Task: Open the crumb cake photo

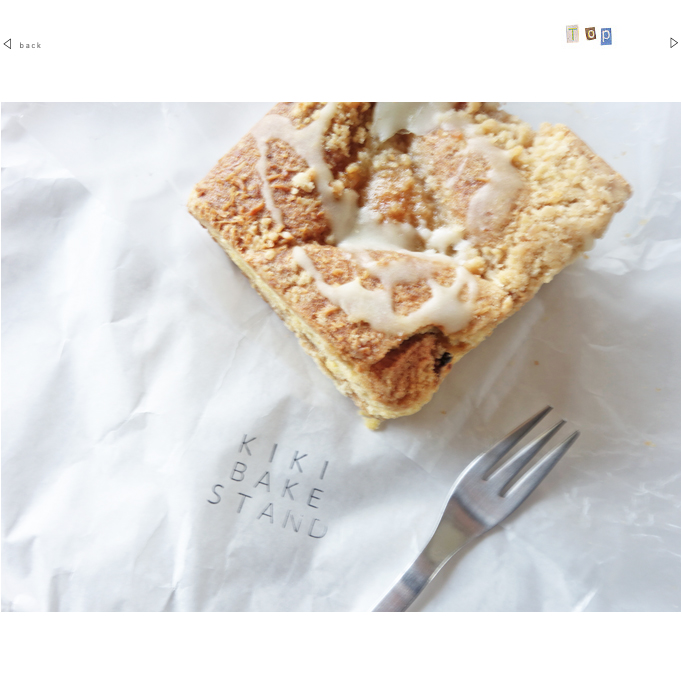Action: point(341,357)
